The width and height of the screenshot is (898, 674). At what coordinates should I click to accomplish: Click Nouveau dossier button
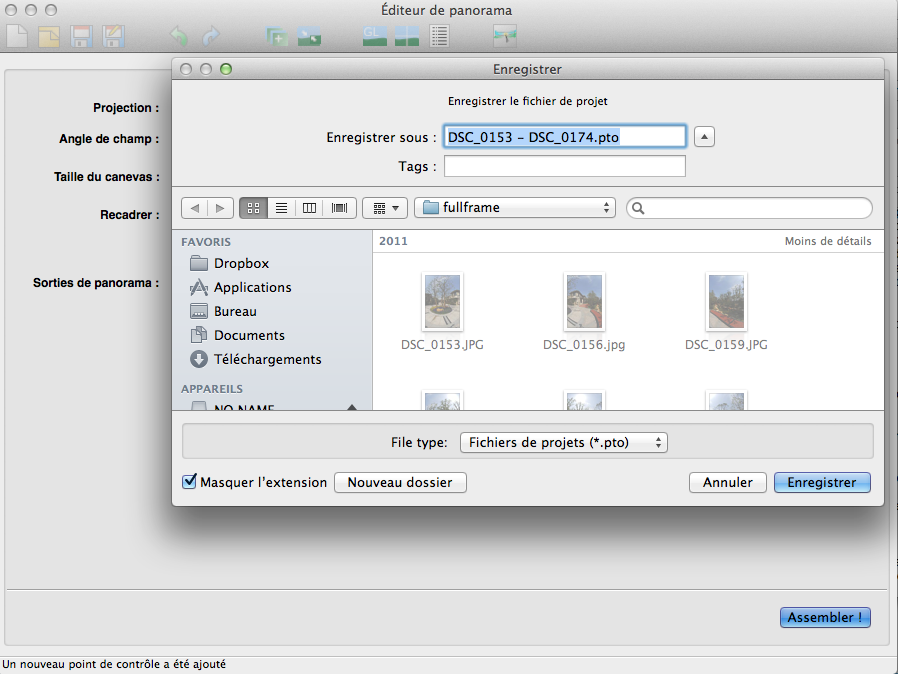[x=400, y=482]
